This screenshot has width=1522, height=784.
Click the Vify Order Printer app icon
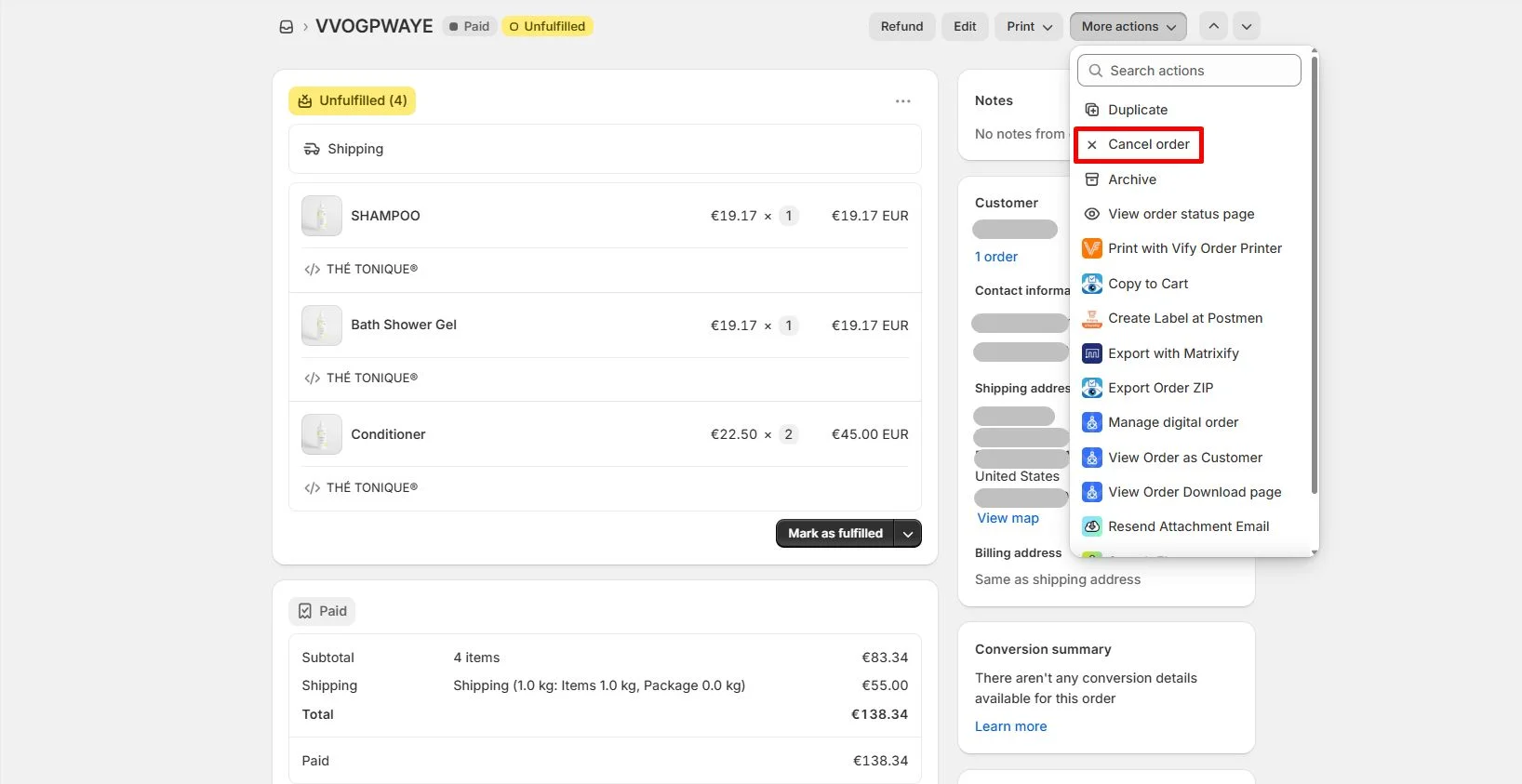point(1092,248)
